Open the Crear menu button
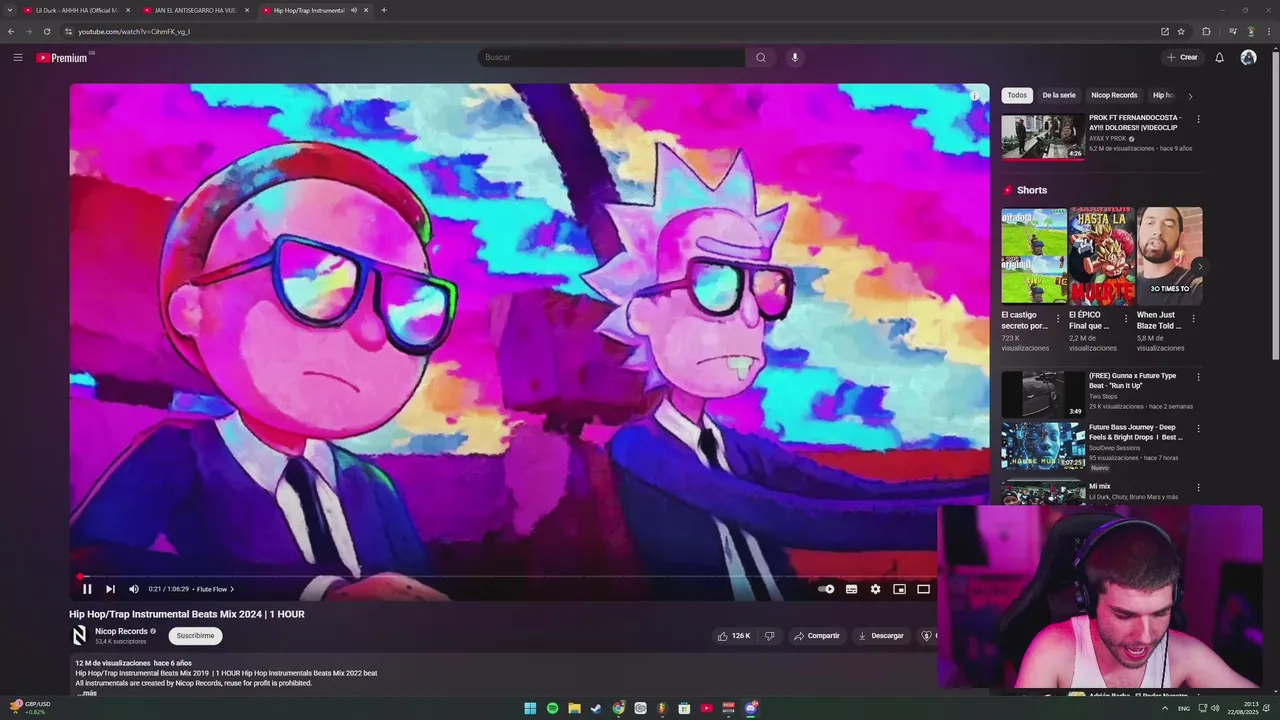Screen dimensions: 1280x720 tap(1182, 57)
